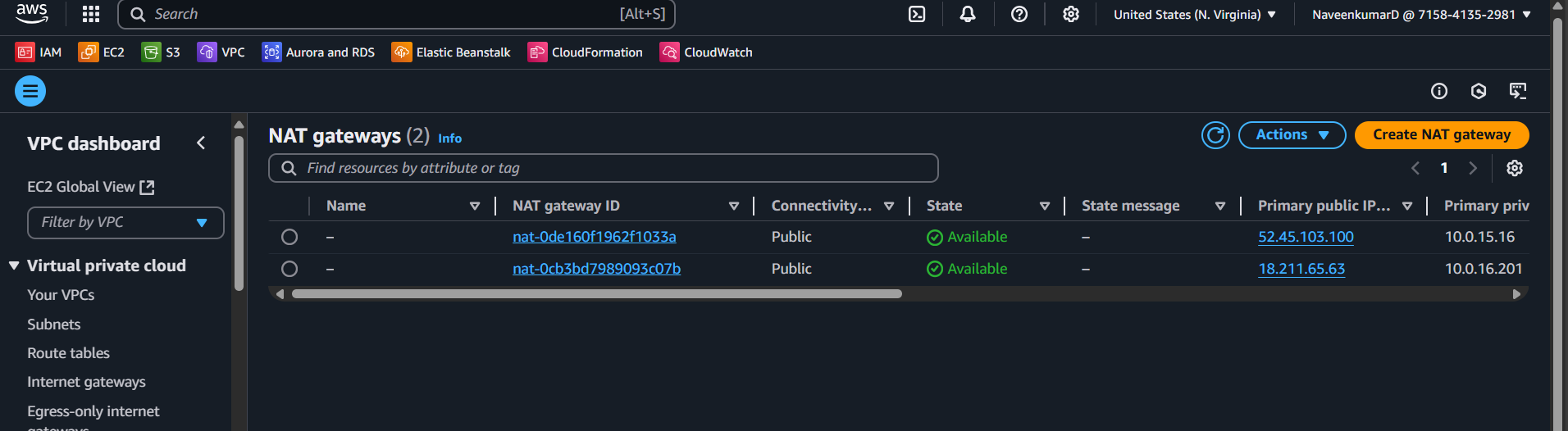The height and width of the screenshot is (431, 1568).
Task: Open the region selector United States (N. Virginia)
Action: 1195,14
